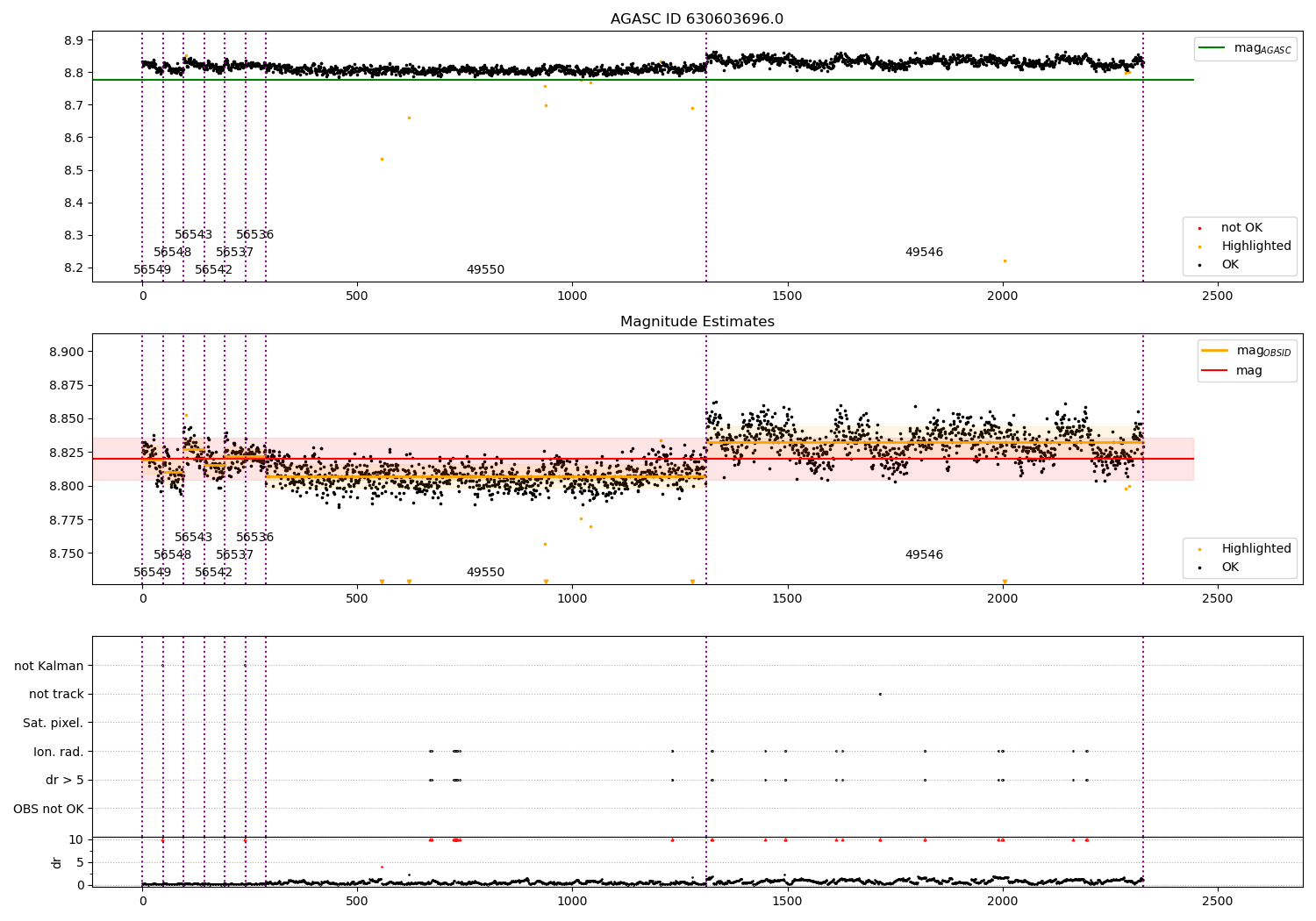Screen dimensions: 1316x921
Task: Select the mag AGASC legend entry in top plot
Action: [1245, 48]
